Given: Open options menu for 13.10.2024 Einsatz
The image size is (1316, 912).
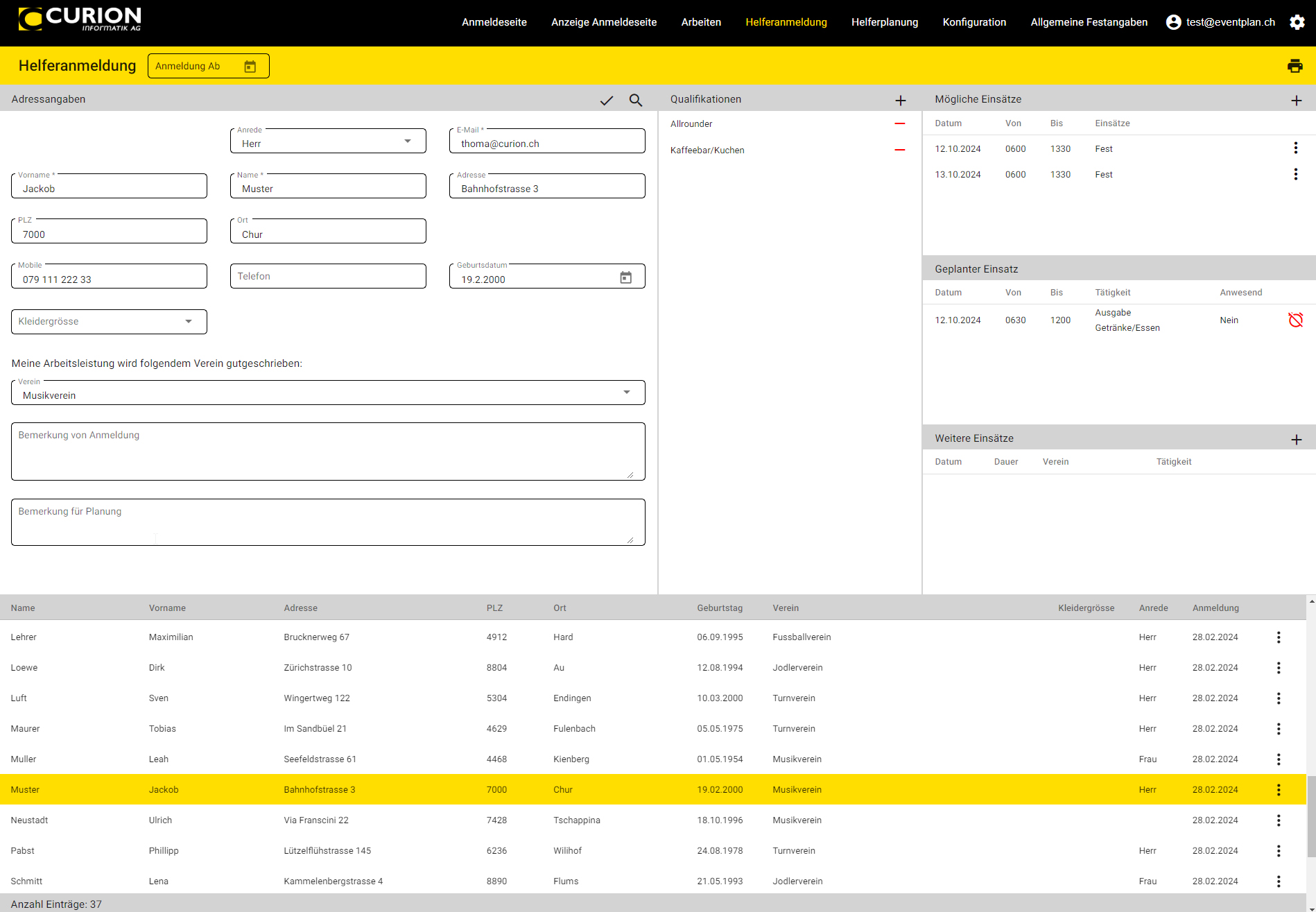Looking at the screenshot, I should [1295, 174].
